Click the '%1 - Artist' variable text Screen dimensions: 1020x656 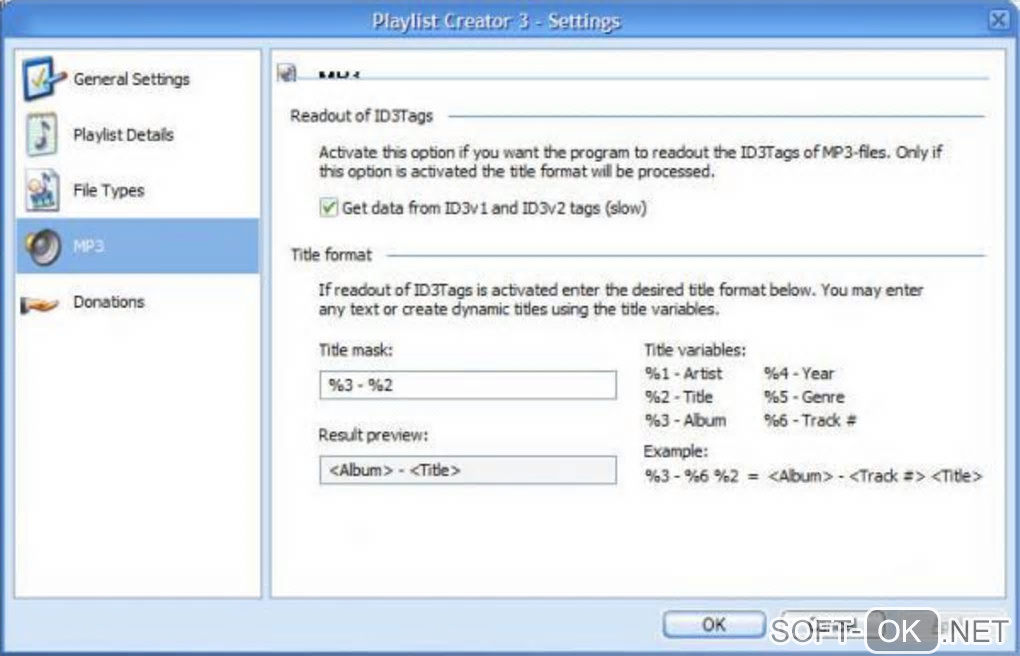coord(684,374)
